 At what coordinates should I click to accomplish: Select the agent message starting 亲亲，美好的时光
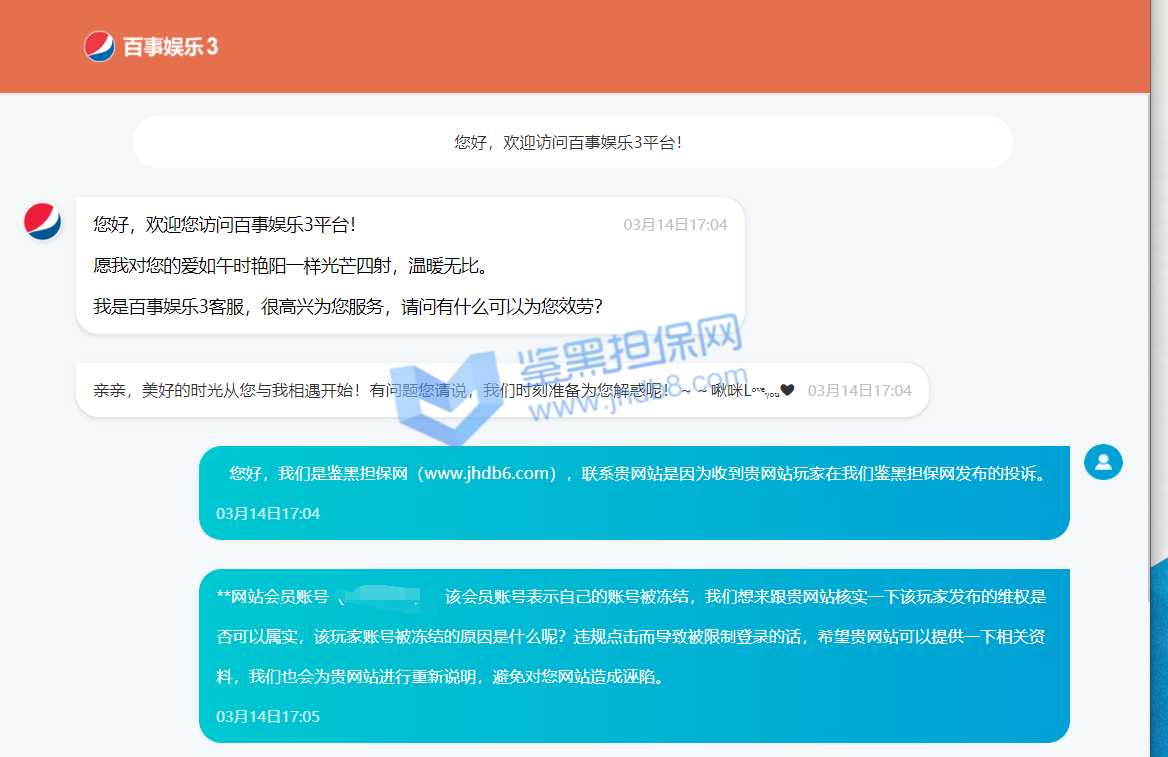click(380, 390)
